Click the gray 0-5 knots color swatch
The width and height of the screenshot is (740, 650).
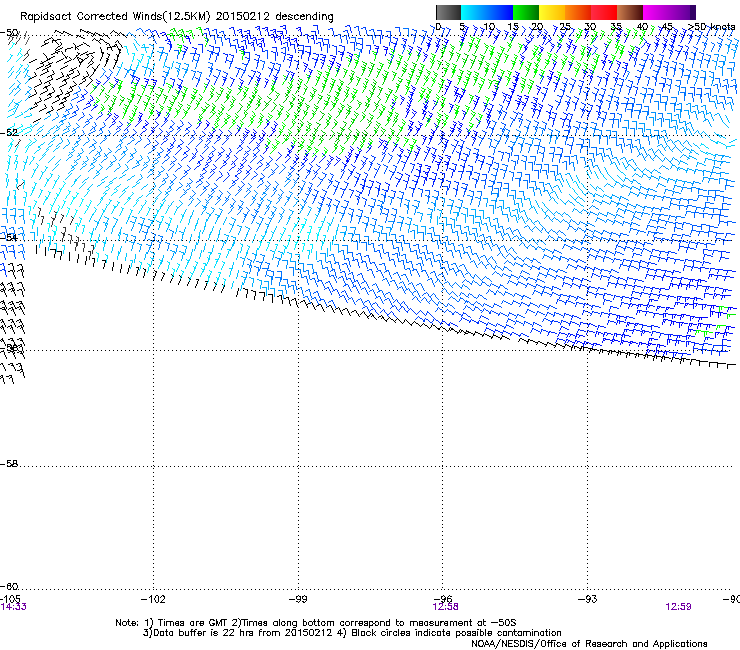coord(448,12)
